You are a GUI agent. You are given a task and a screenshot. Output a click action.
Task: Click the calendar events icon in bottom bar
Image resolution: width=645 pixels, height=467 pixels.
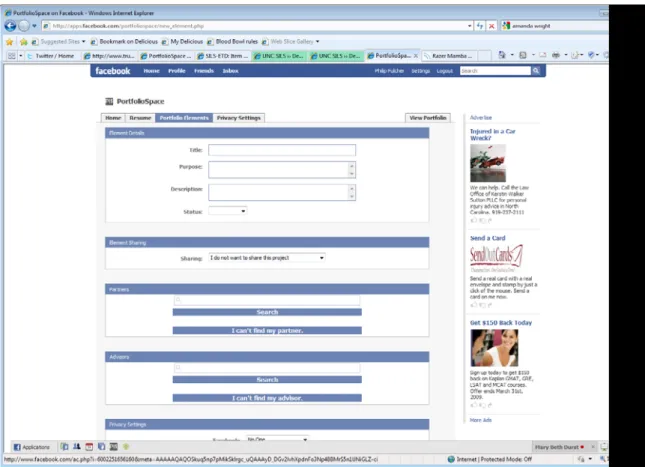coord(89,446)
